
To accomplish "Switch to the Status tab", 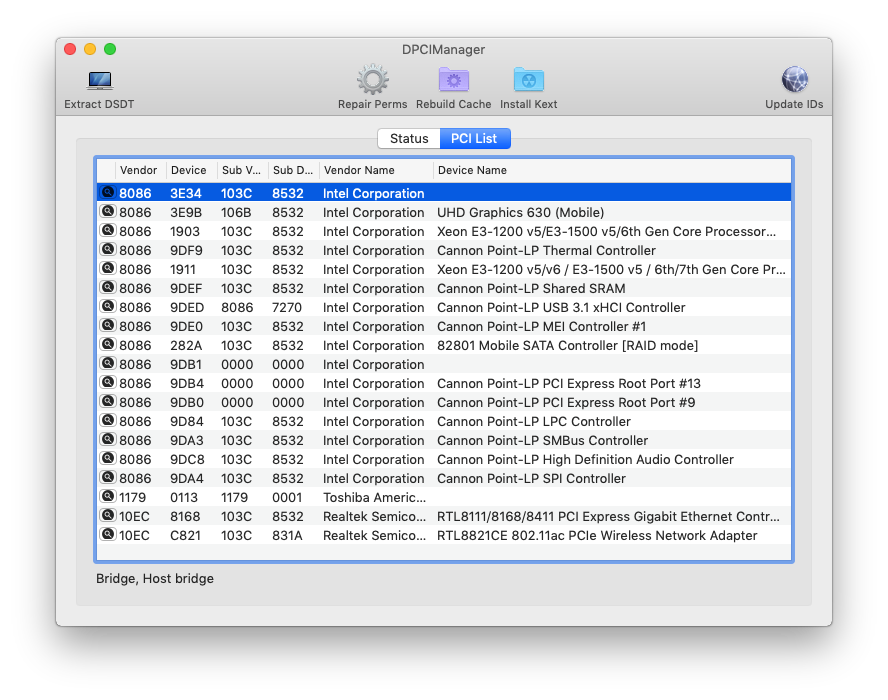I will (x=409, y=138).
